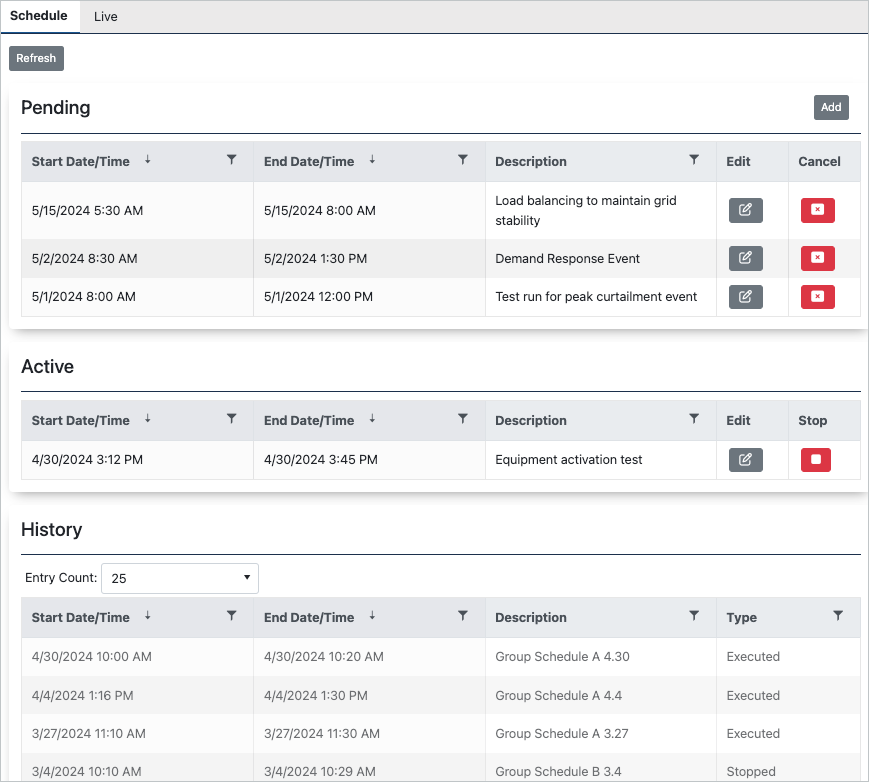
Task: Add a new pending schedule entry
Action: (831, 107)
